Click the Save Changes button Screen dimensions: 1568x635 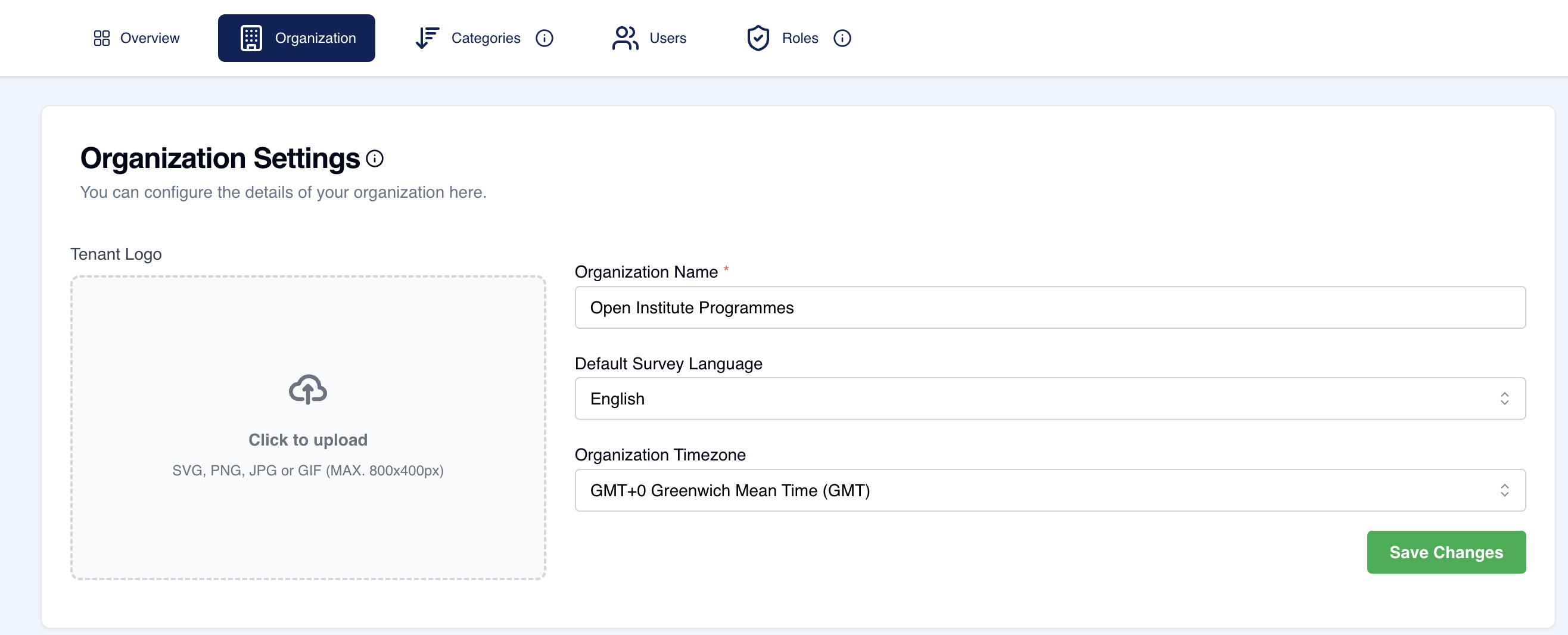(1446, 552)
